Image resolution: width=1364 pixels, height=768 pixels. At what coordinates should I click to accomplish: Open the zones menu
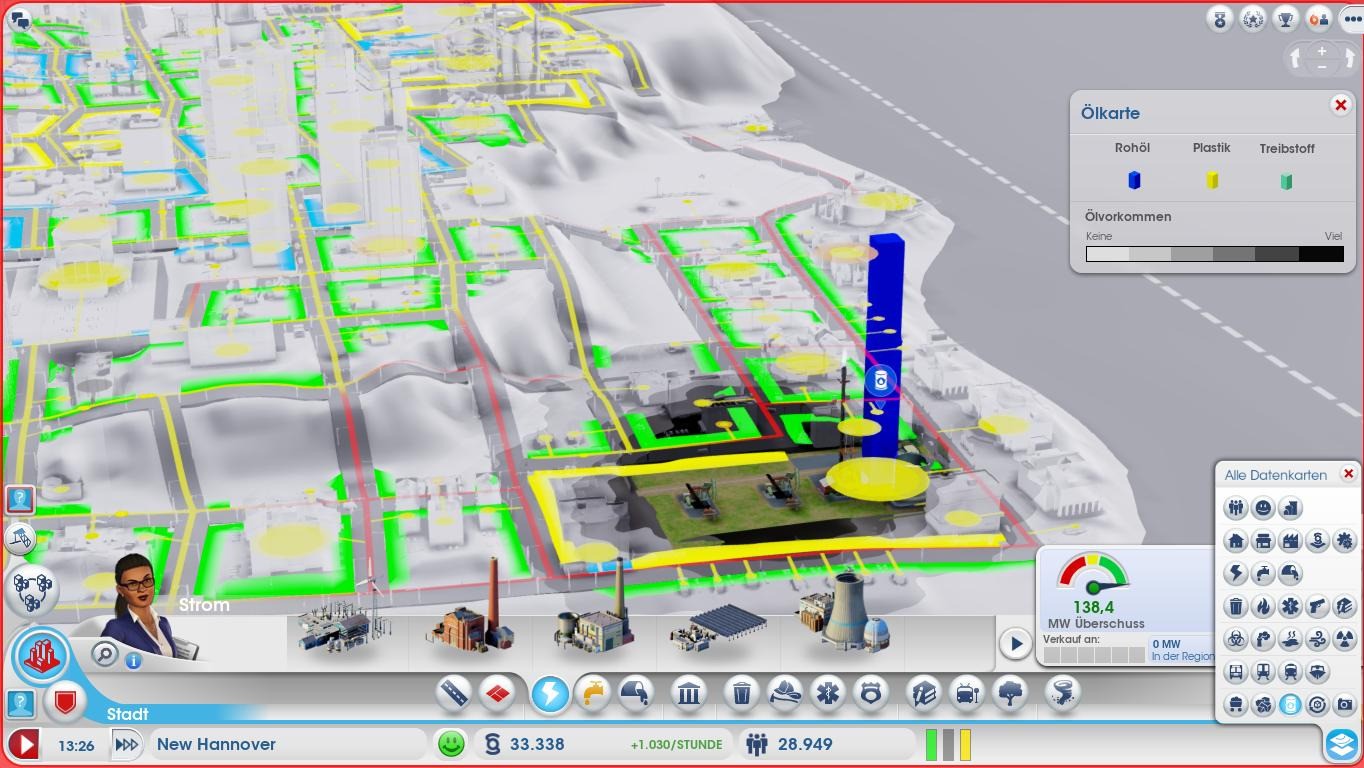497,693
